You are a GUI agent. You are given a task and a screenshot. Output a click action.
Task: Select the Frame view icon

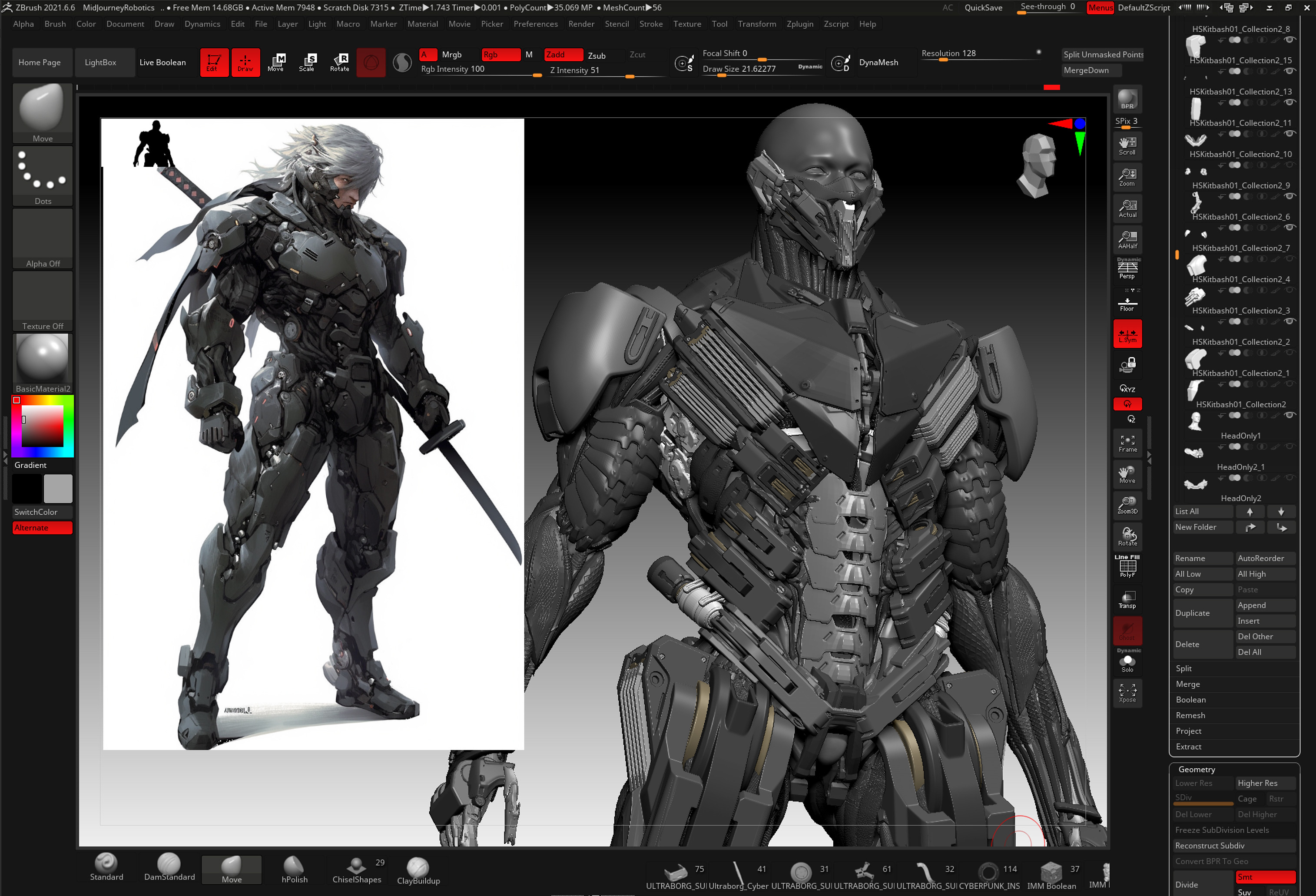pyautogui.click(x=1127, y=443)
